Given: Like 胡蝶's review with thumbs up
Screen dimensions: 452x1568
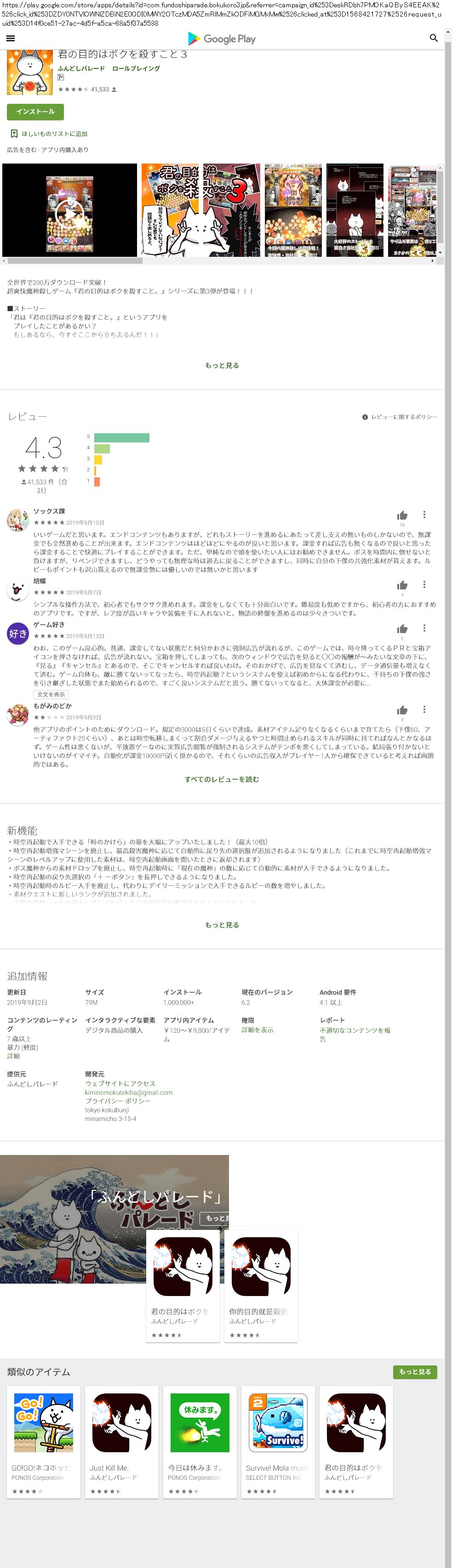Looking at the screenshot, I should click(402, 586).
